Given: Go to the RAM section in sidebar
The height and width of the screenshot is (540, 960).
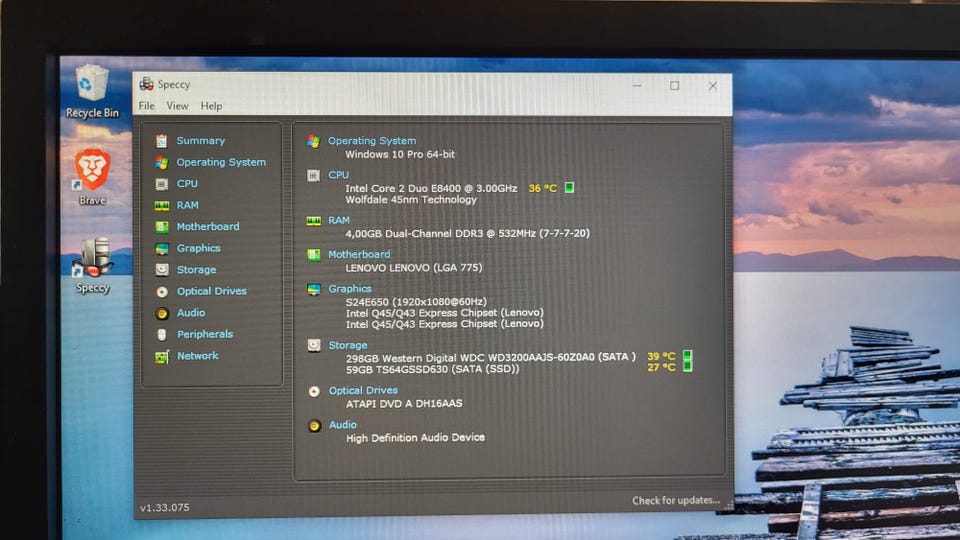Looking at the screenshot, I should coord(187,205).
